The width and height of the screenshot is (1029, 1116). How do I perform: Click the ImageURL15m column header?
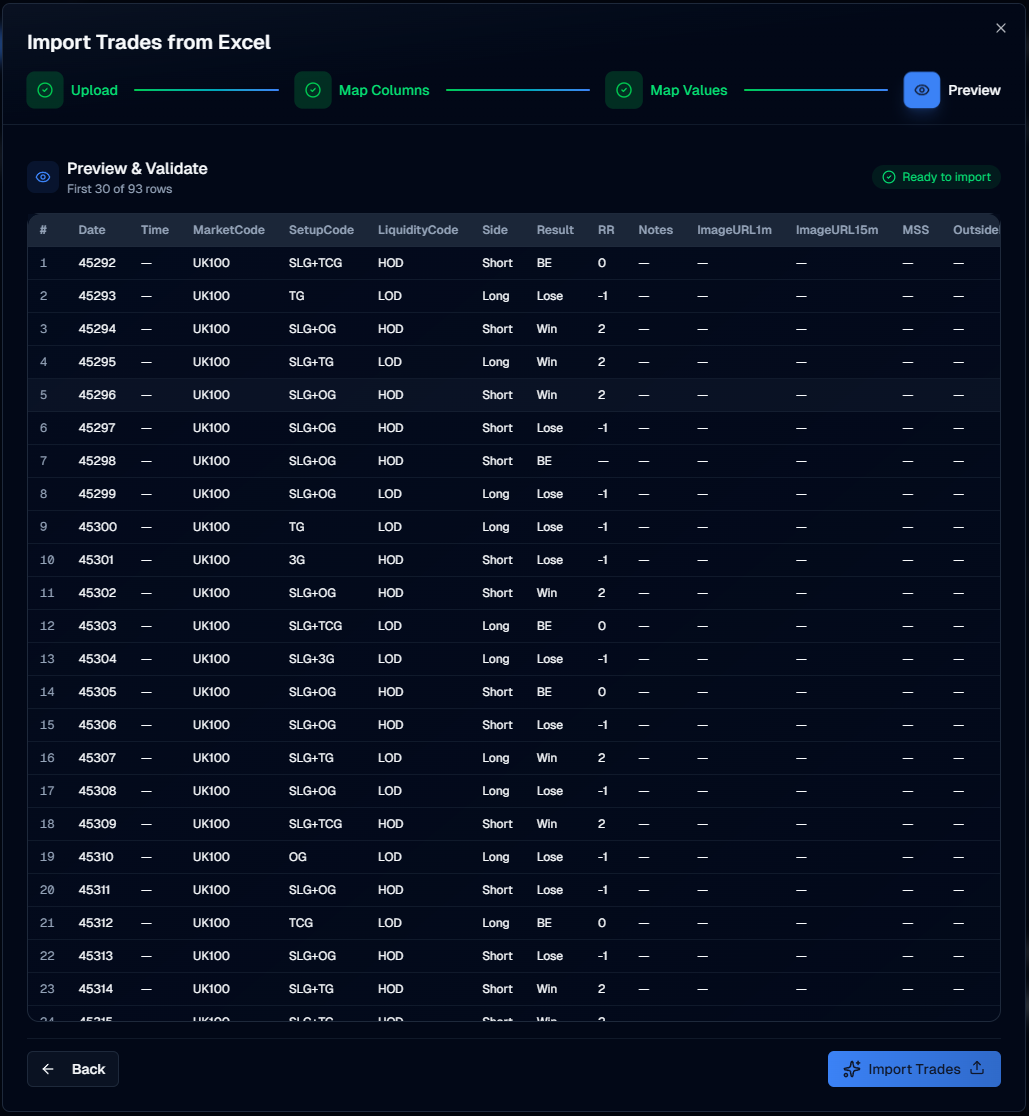coord(837,230)
